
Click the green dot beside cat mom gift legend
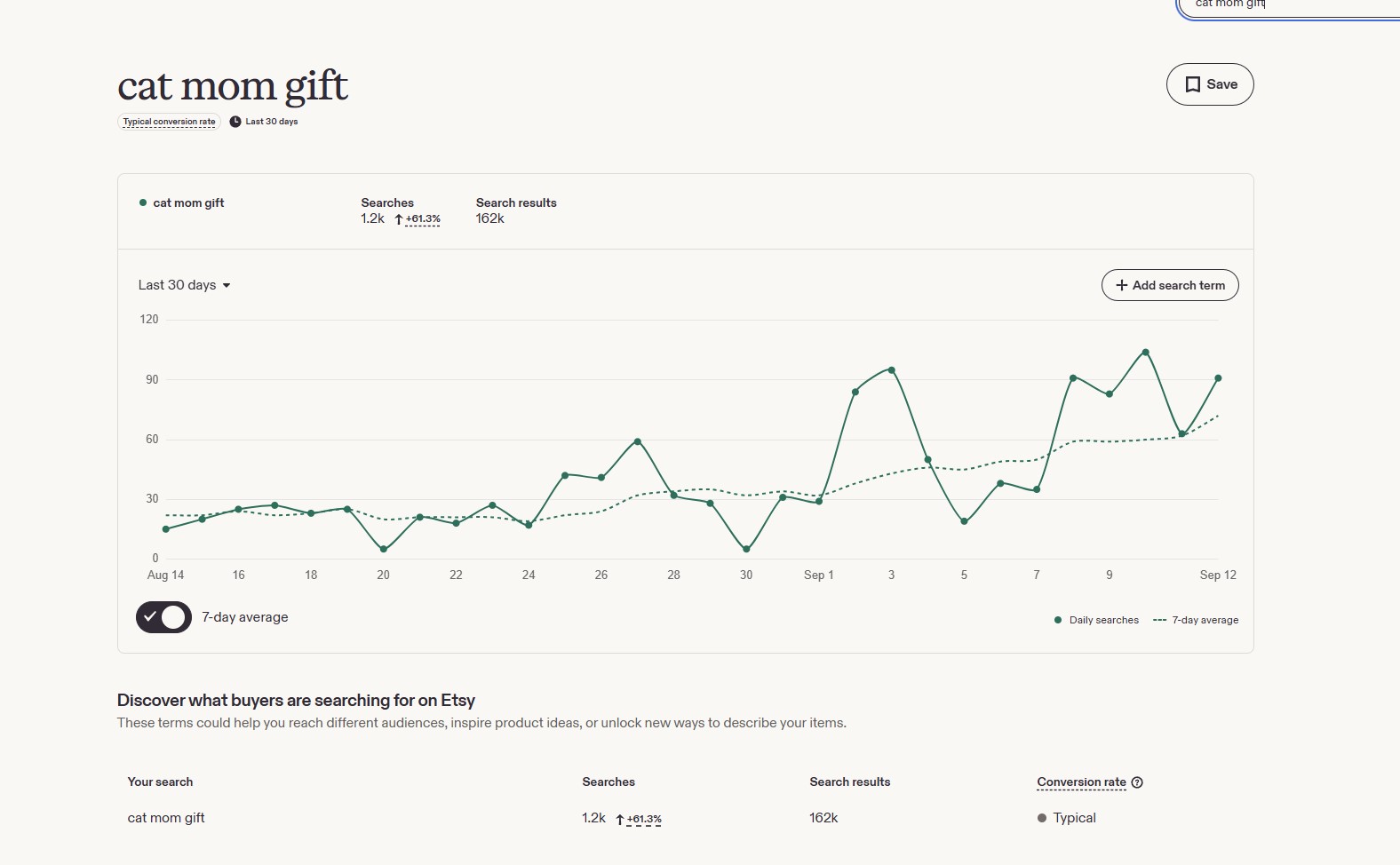(x=143, y=202)
